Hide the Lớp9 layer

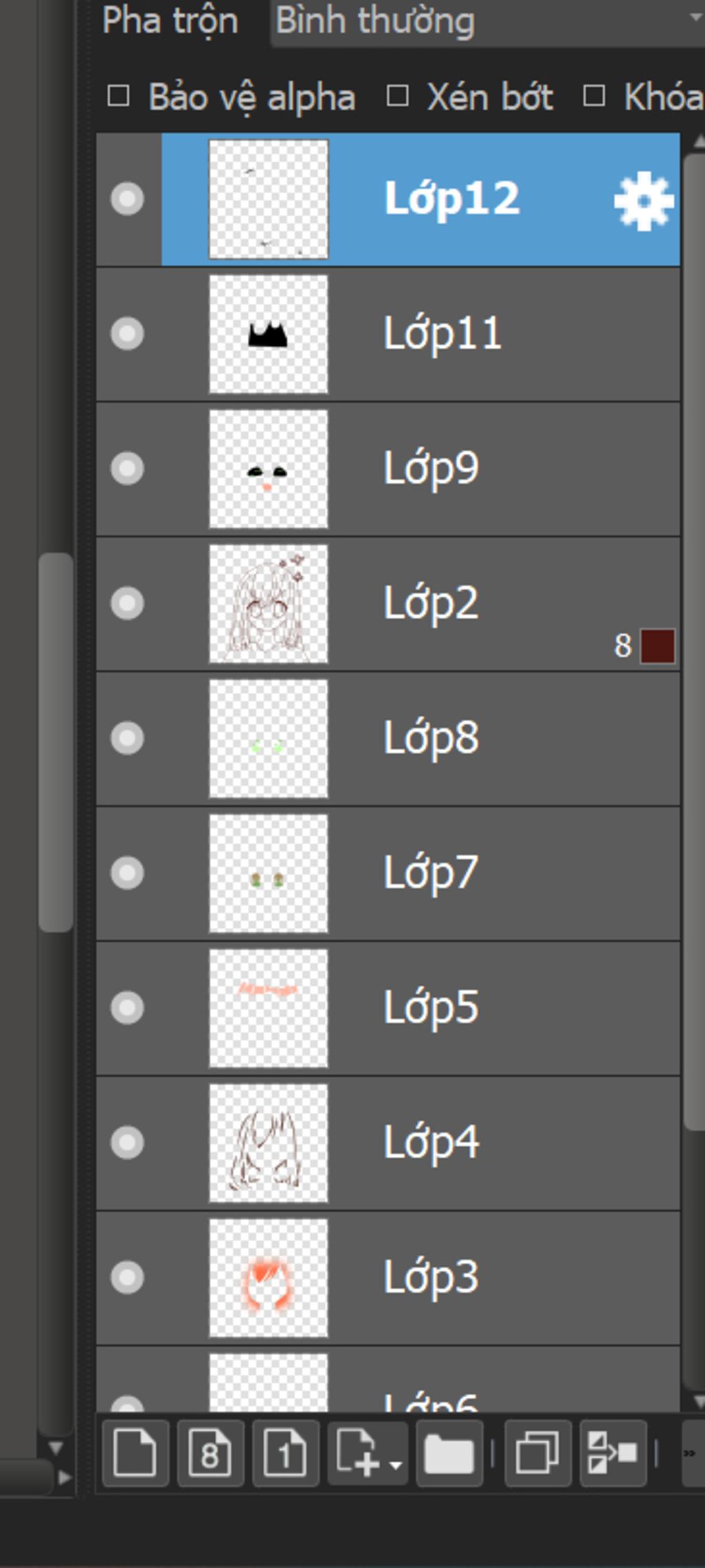(x=127, y=469)
